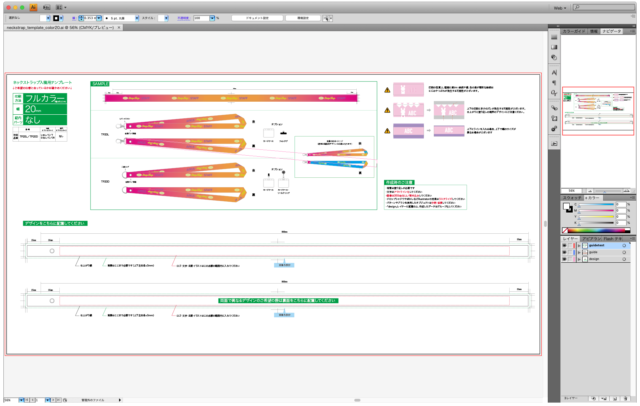Click the opacity link label
Viewport: 640px width, 406px height.
(183, 18)
